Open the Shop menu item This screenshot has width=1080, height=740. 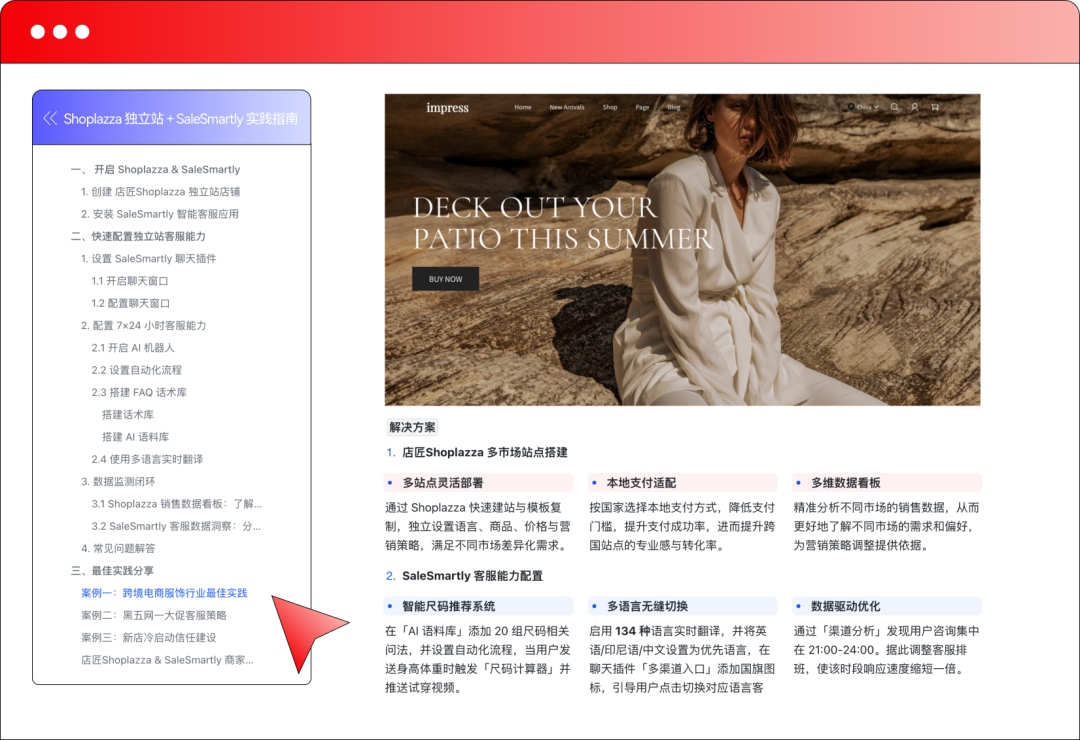(x=610, y=107)
